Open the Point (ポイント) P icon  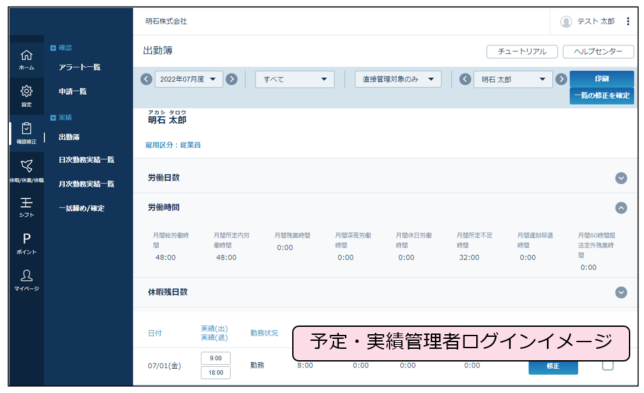tap(26, 243)
